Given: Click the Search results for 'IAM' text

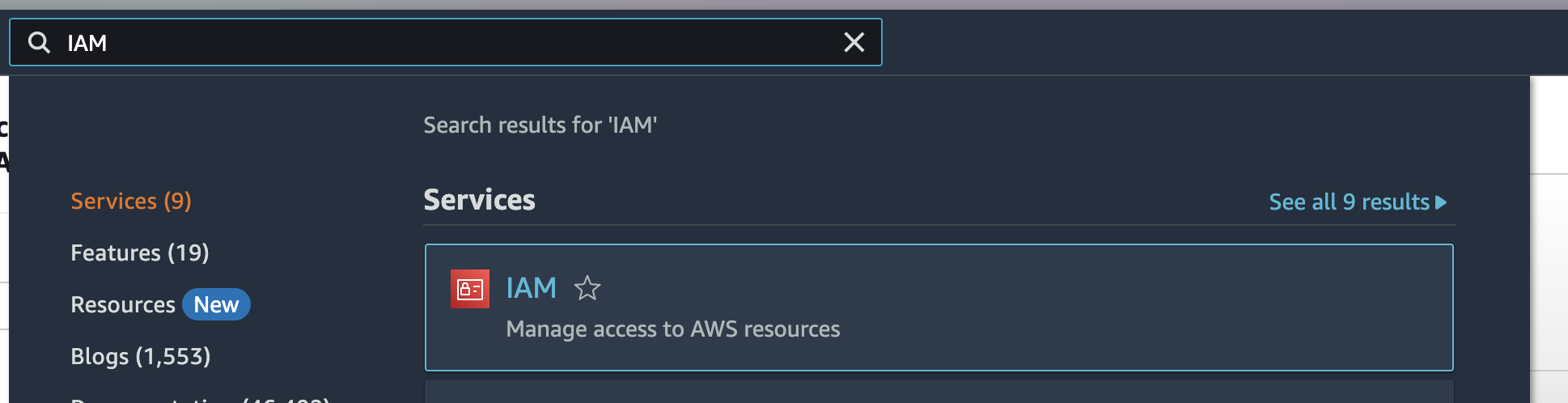Looking at the screenshot, I should [540, 125].
